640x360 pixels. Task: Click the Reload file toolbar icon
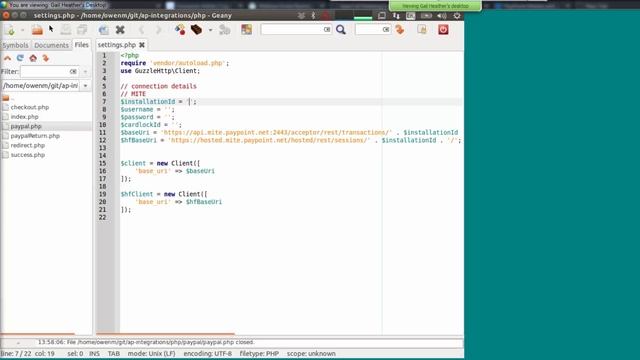[x=104, y=30]
